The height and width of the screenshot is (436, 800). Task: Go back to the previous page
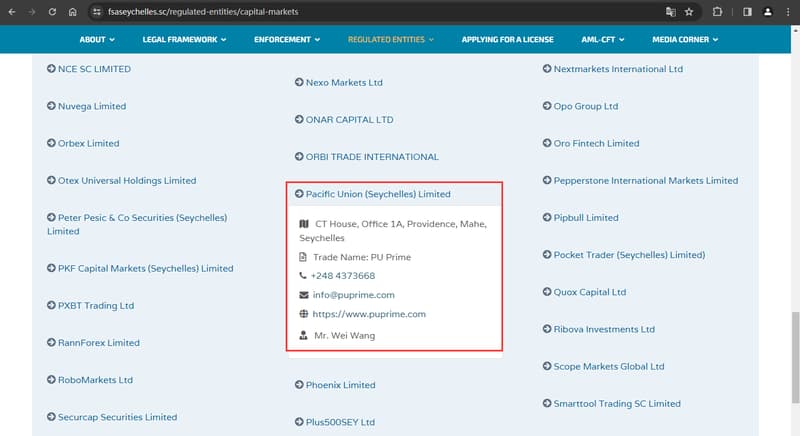click(x=12, y=12)
